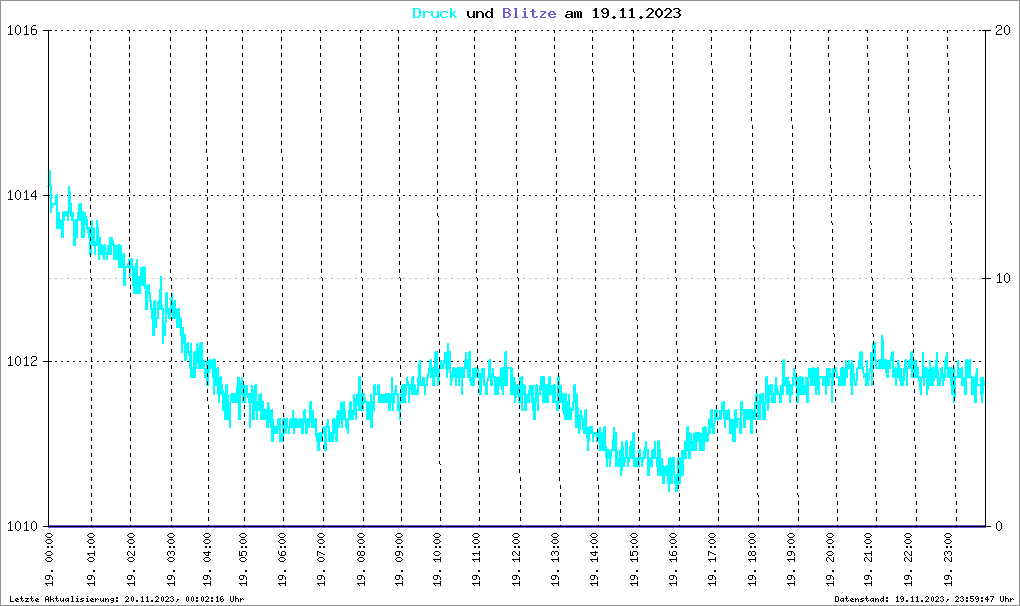Click the 10 label on right axis
The image size is (1020, 606).
point(1003,278)
